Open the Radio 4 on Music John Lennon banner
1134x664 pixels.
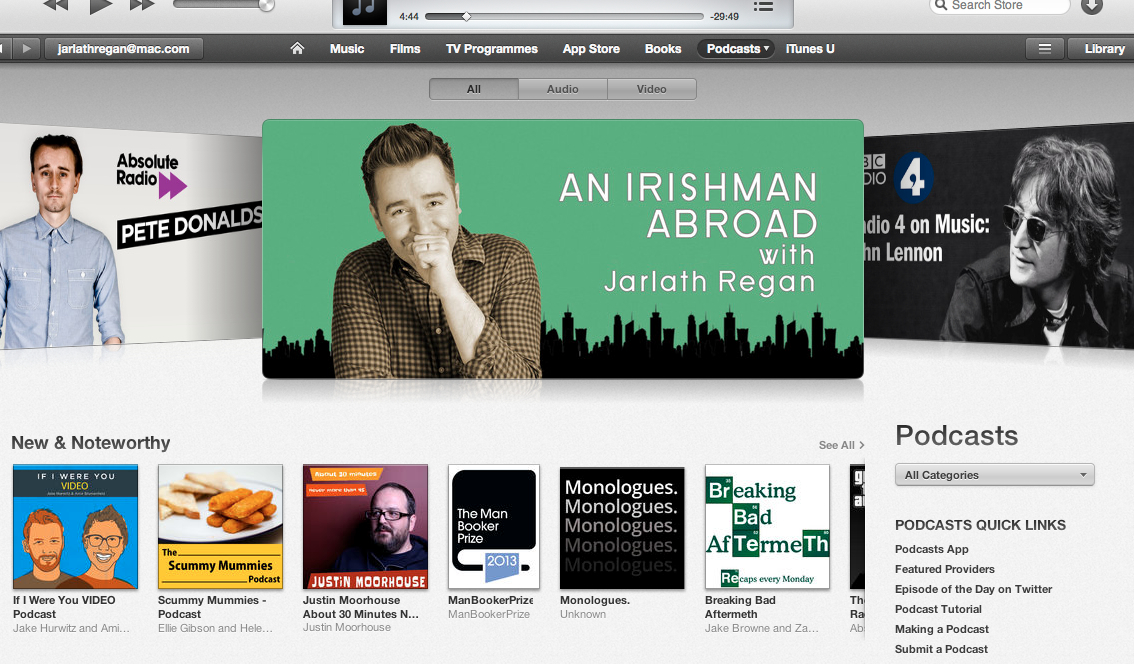pyautogui.click(x=999, y=235)
